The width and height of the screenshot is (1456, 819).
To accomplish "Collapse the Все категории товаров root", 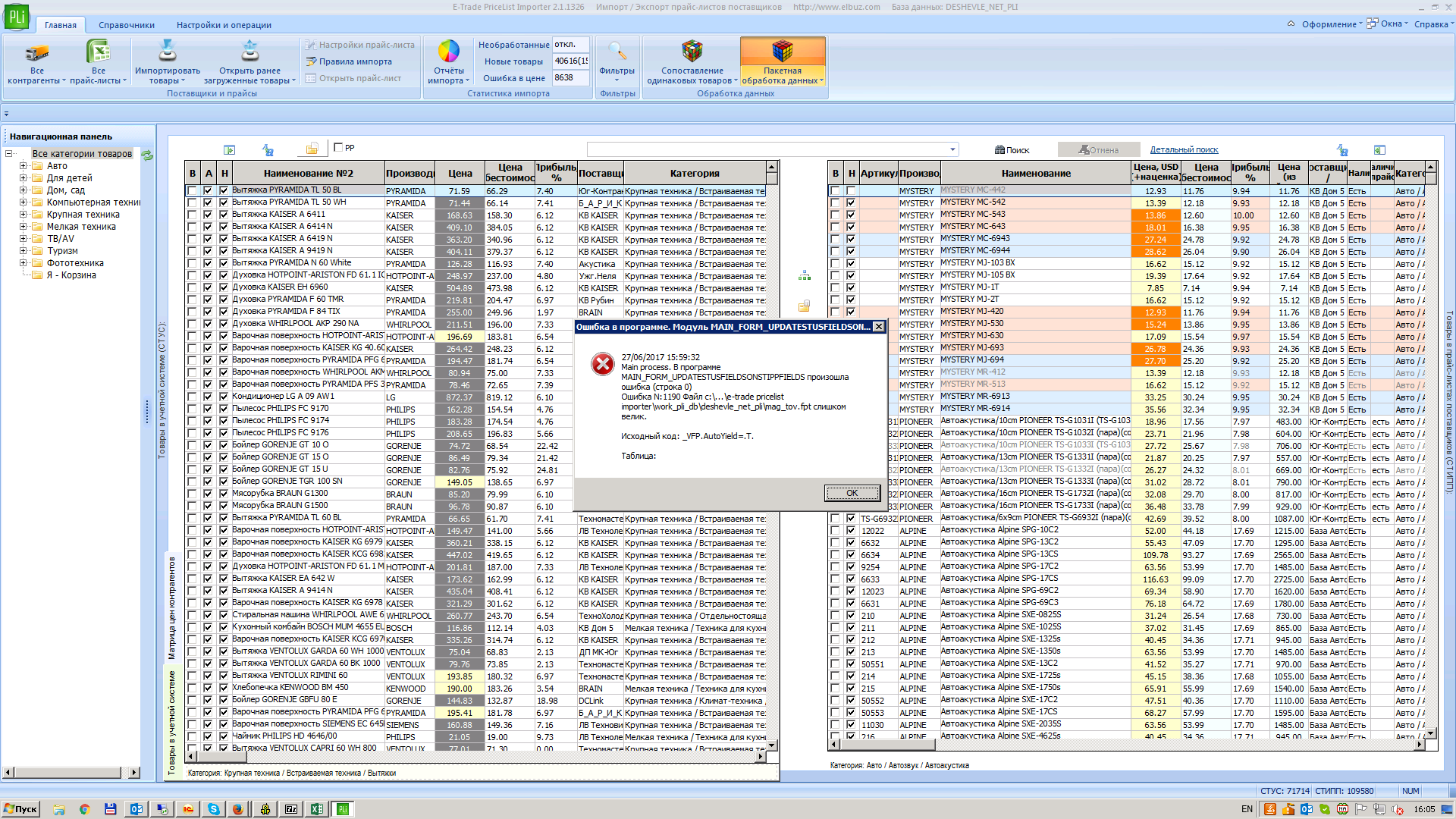I will point(8,154).
